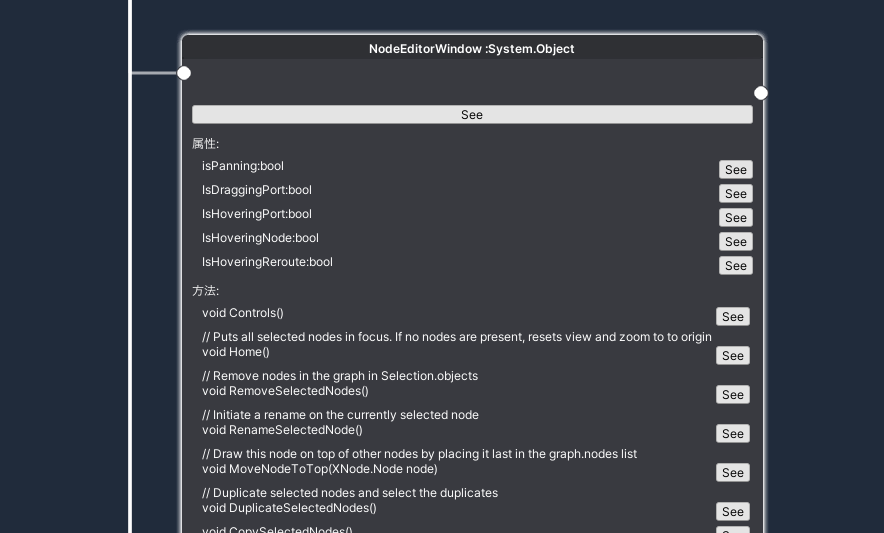The width and height of the screenshot is (884, 533).
Task: Click the void RemoveSelectedNodes() method text
Action: 285,391
